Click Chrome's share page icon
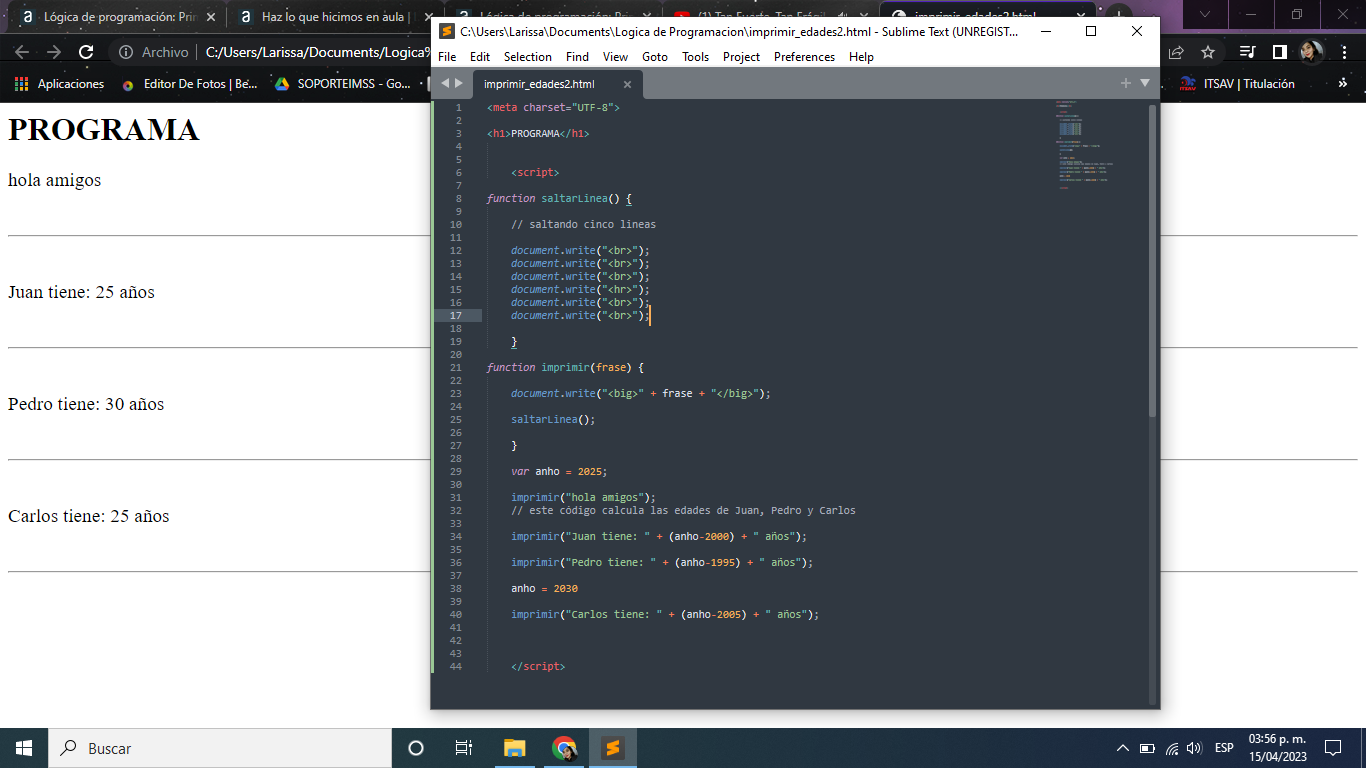This screenshot has width=1366, height=768. pyautogui.click(x=1176, y=52)
